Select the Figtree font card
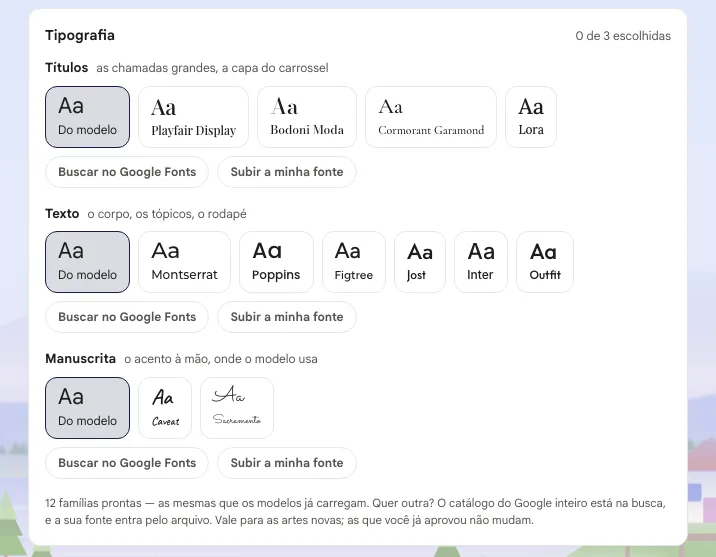Viewport: 716px width, 557px height. point(354,262)
